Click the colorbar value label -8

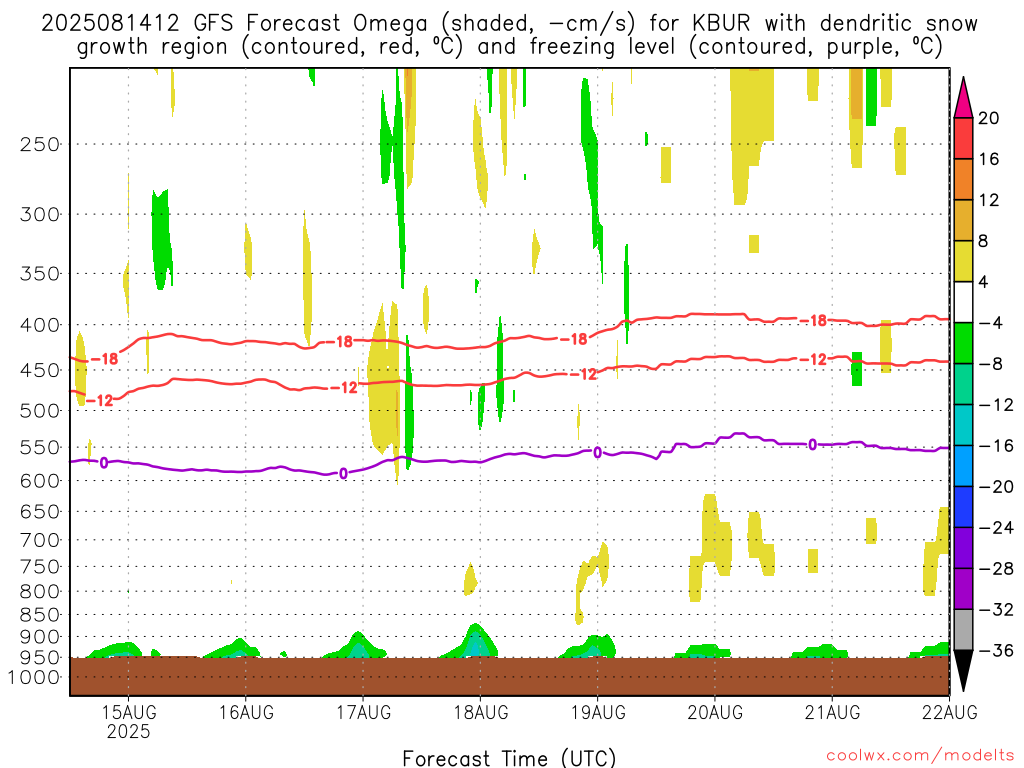pos(991,364)
